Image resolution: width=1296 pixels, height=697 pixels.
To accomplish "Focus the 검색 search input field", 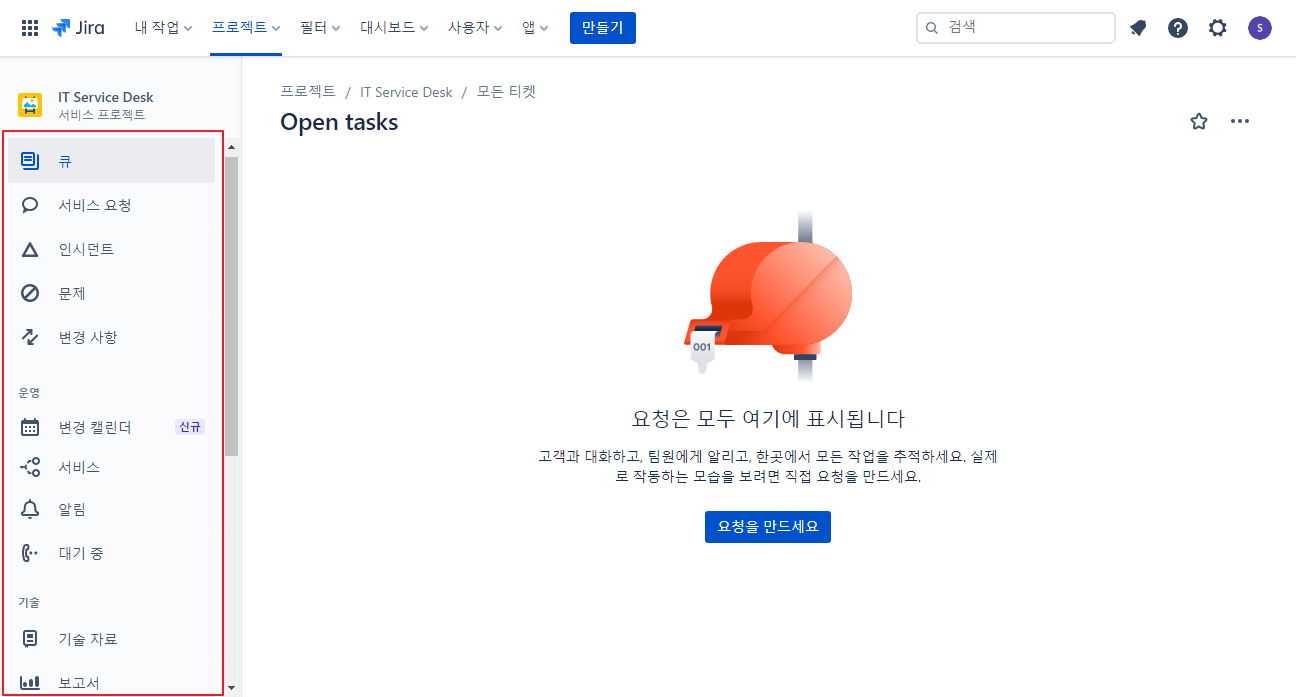I will pos(1016,28).
